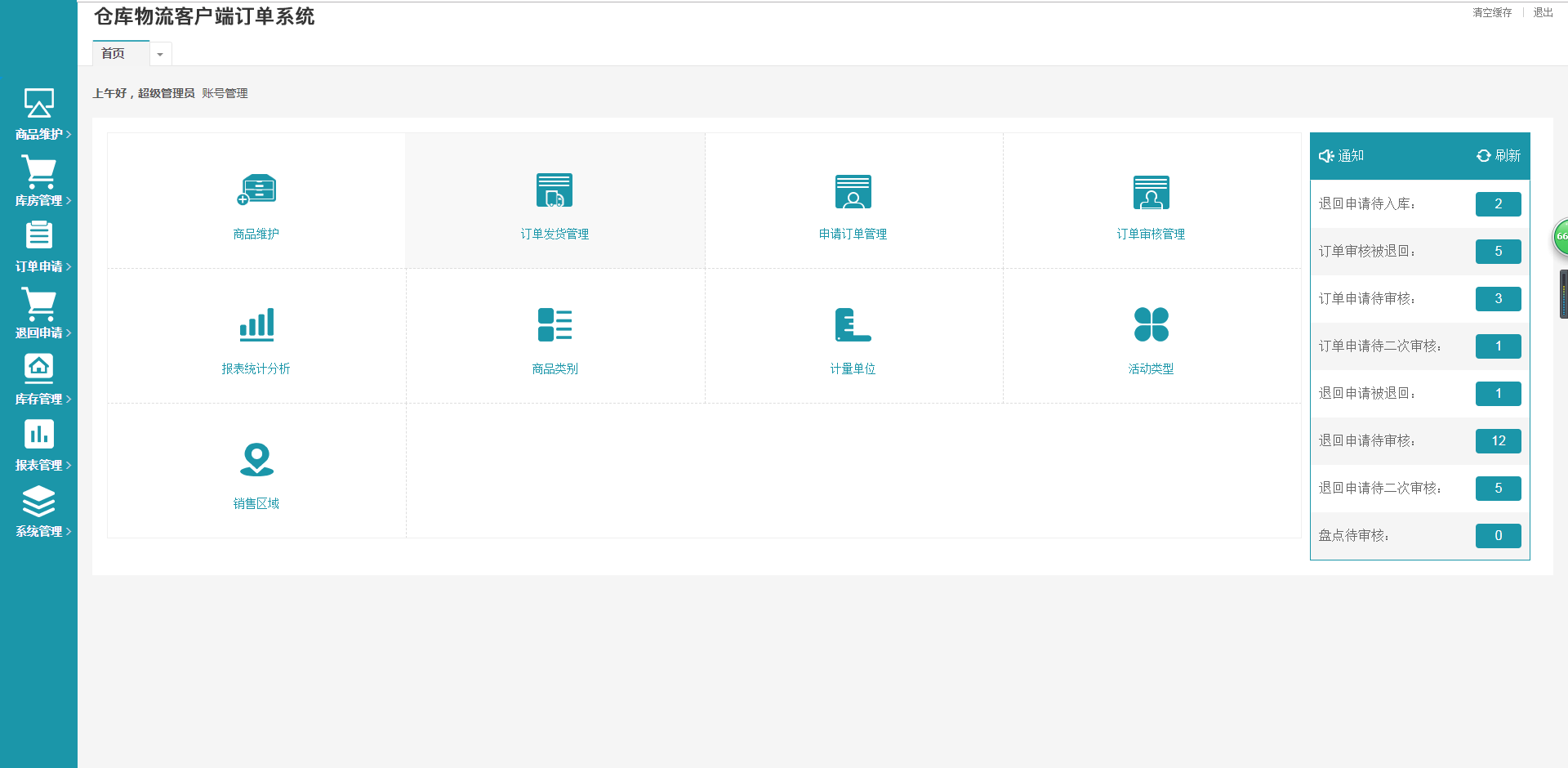The width and height of the screenshot is (1568, 768).
Task: Expand 商品维护 in the sidebar
Action: click(39, 114)
